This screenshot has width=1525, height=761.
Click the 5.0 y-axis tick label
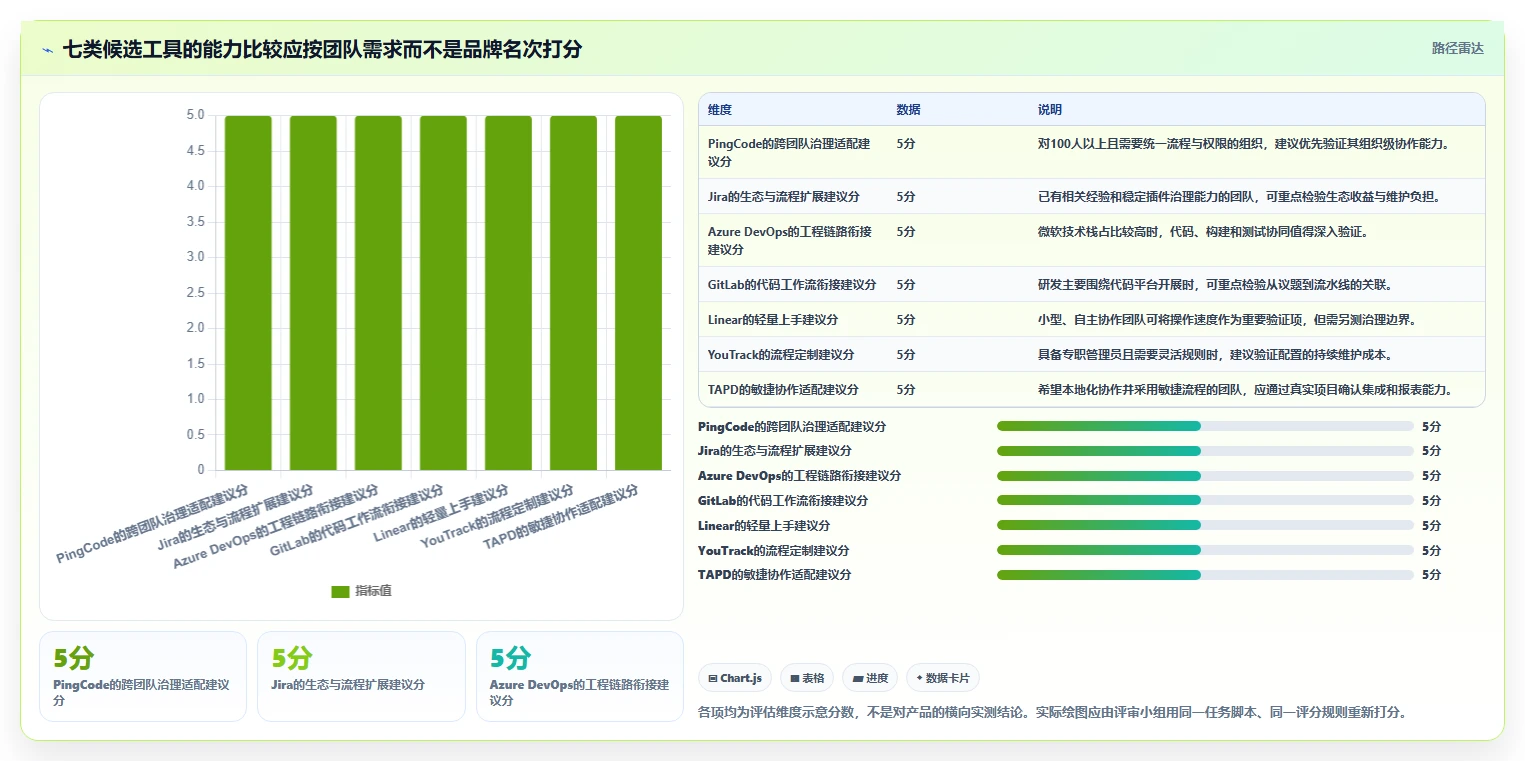tap(195, 115)
